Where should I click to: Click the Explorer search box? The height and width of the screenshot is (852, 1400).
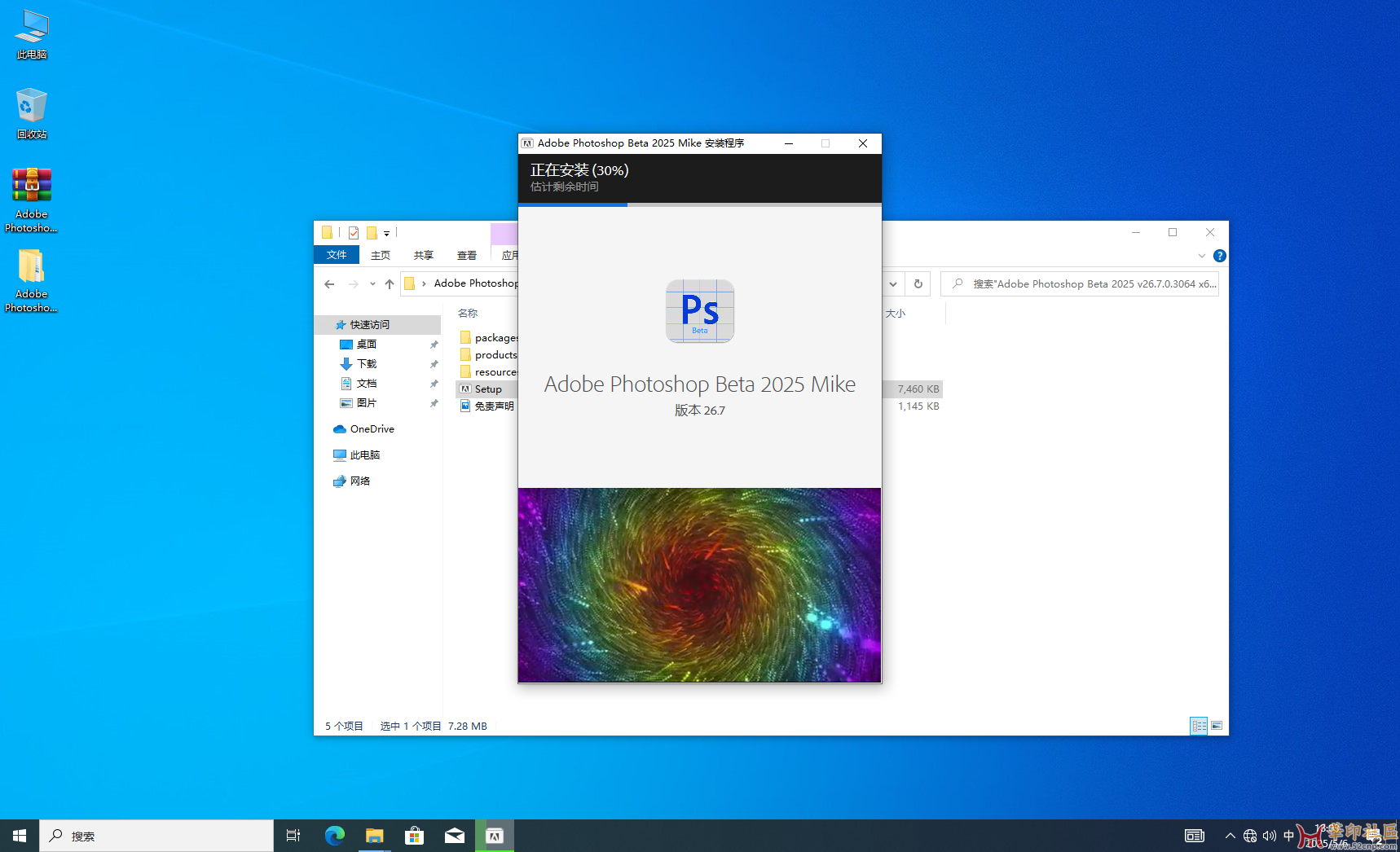click(x=1080, y=284)
